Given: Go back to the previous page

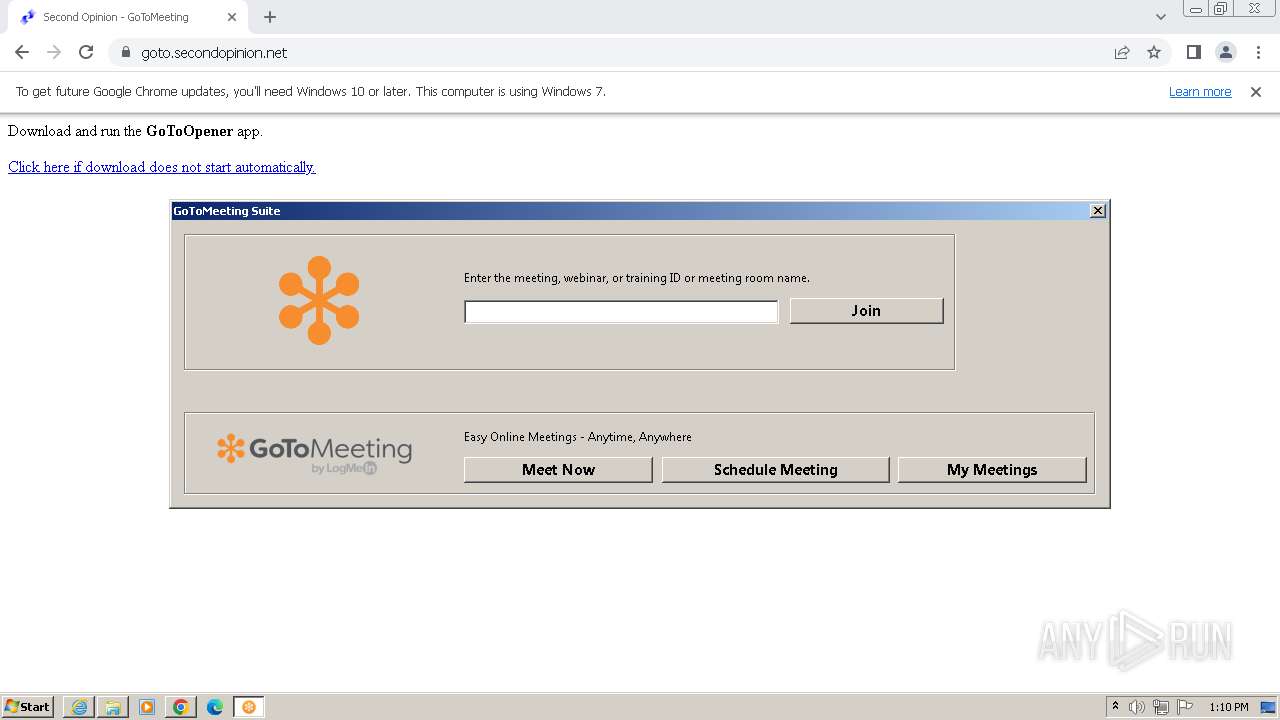Looking at the screenshot, I should (x=22, y=52).
